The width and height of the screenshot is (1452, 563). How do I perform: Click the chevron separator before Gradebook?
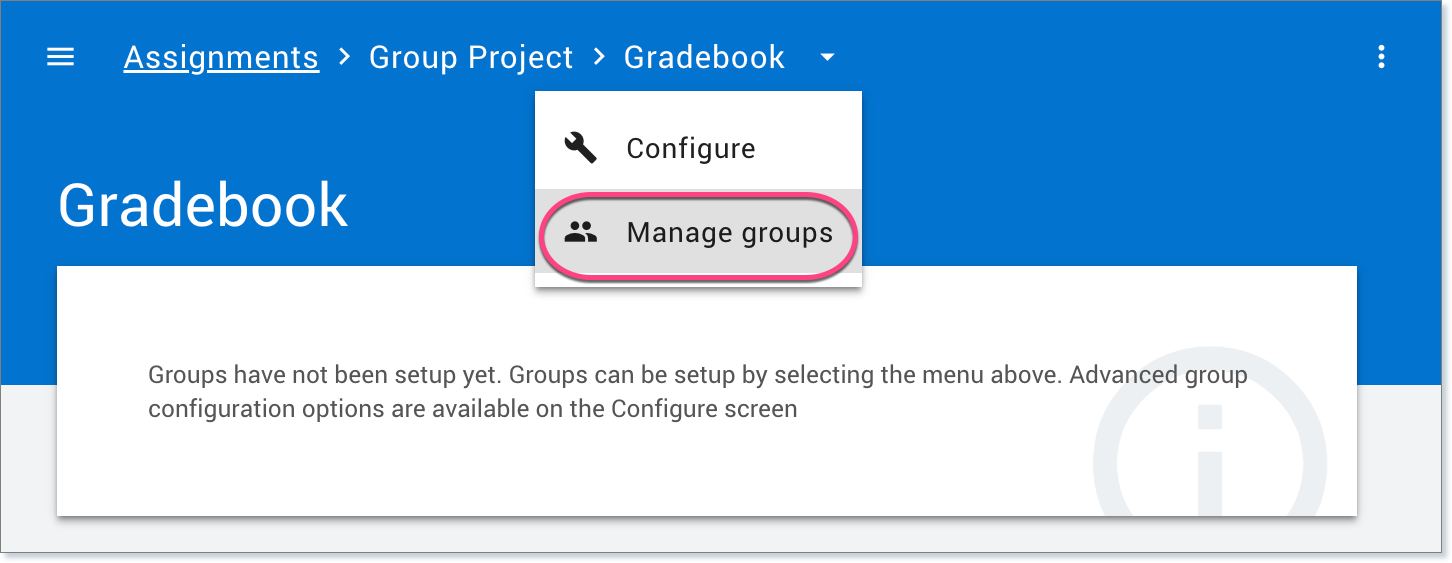[599, 57]
